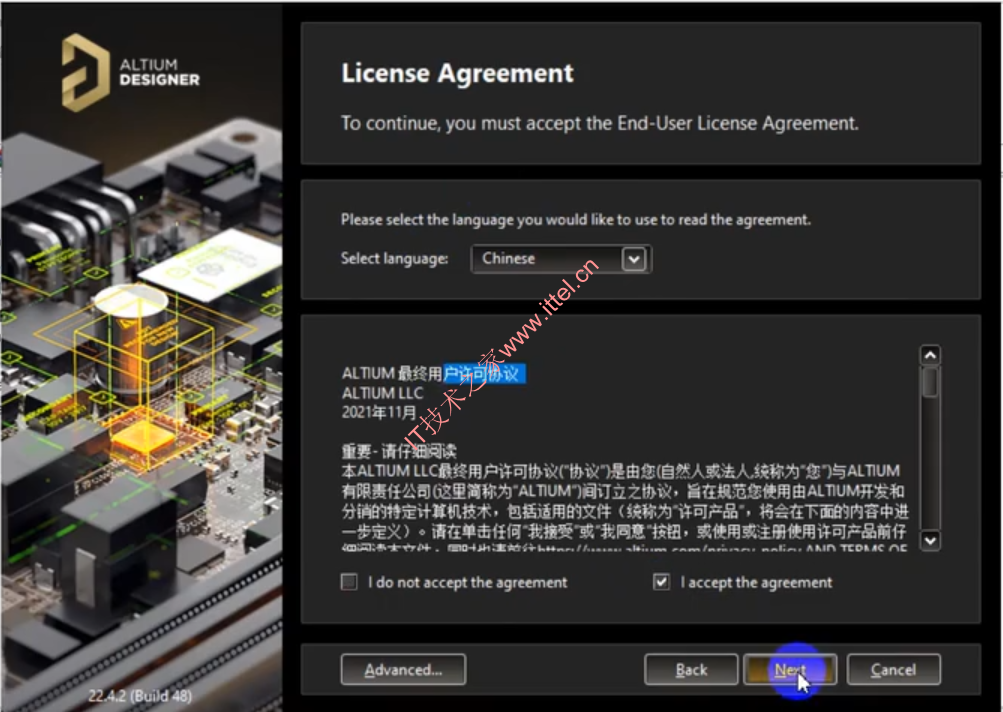Click the 'Select language:' label
1003x712 pixels.
[395, 258]
